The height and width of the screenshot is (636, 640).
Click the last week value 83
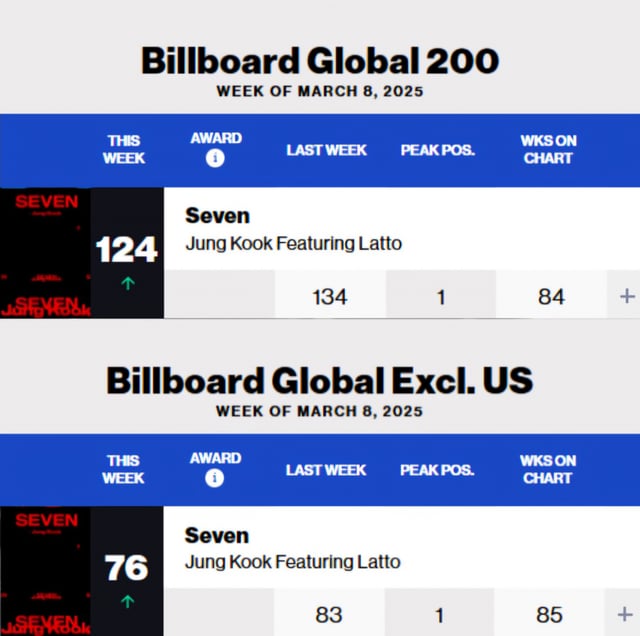tap(329, 615)
